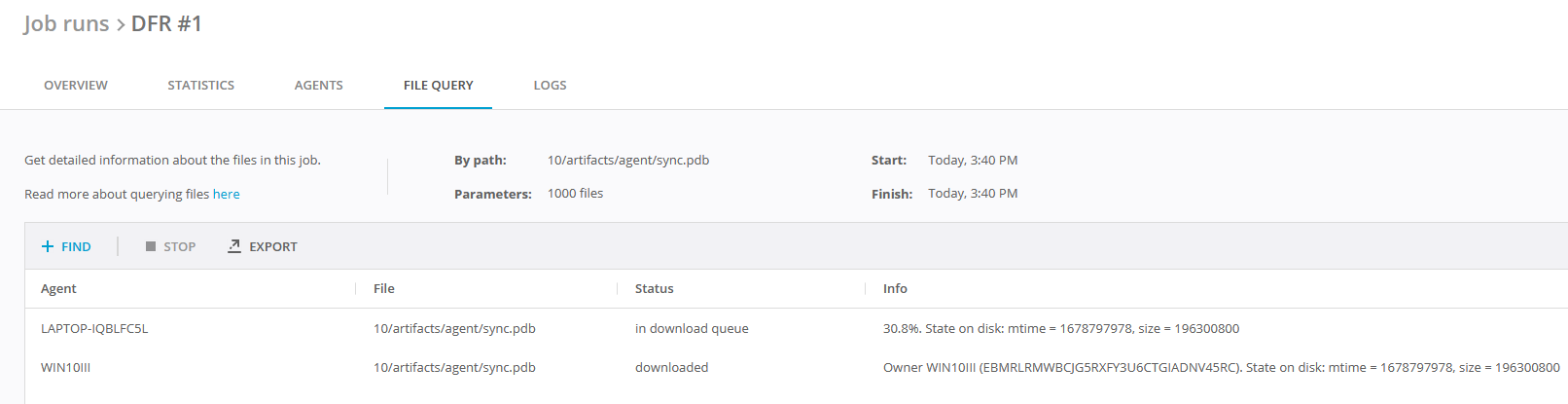
Task: Sort by the Status column header
Action: click(x=654, y=289)
